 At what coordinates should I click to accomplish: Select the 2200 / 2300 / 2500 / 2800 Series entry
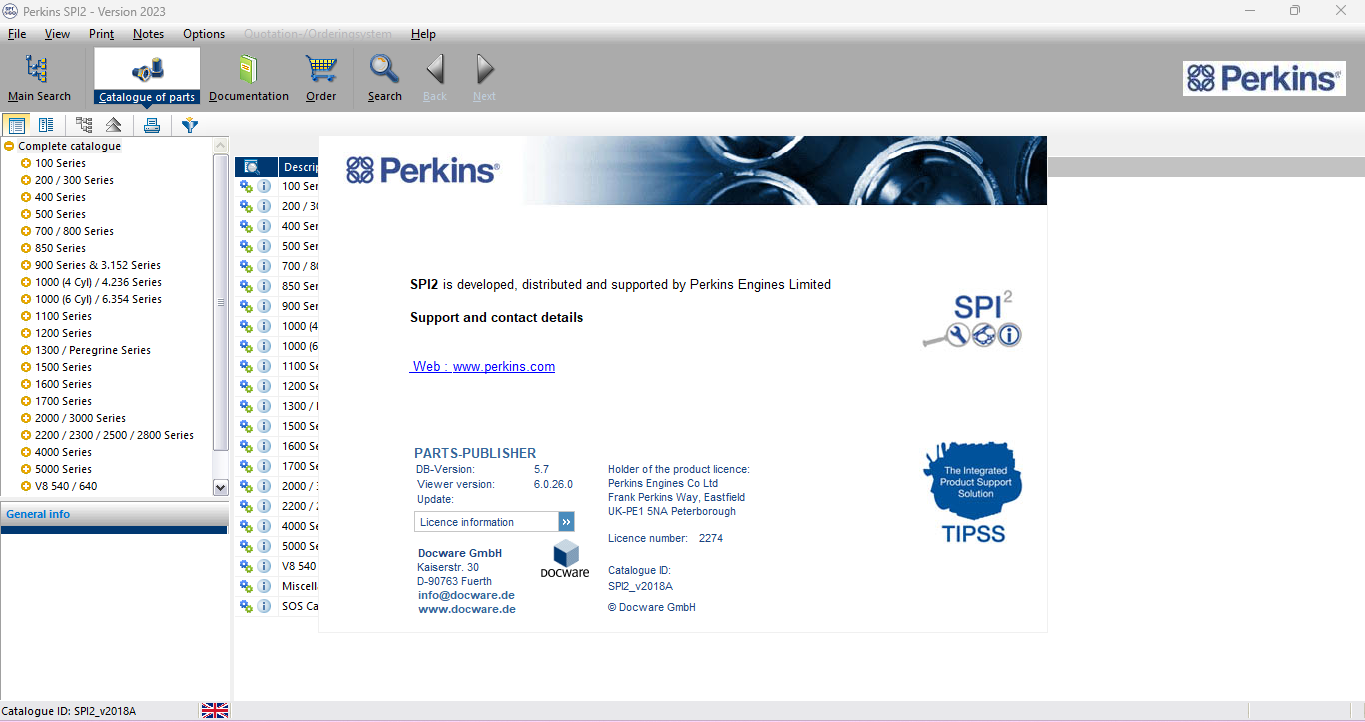point(114,435)
